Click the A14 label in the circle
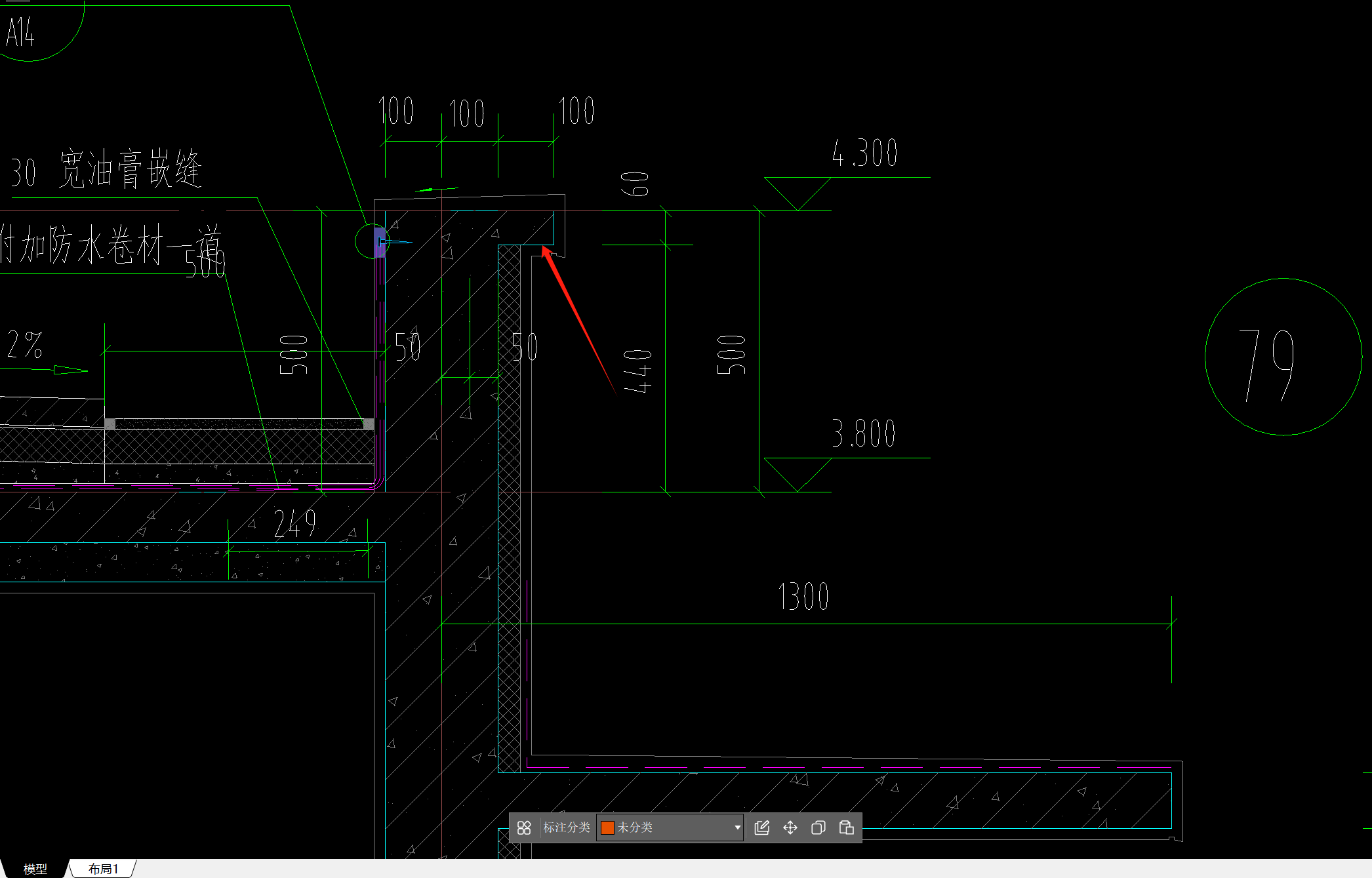This screenshot has width=1372, height=878. 20,32
